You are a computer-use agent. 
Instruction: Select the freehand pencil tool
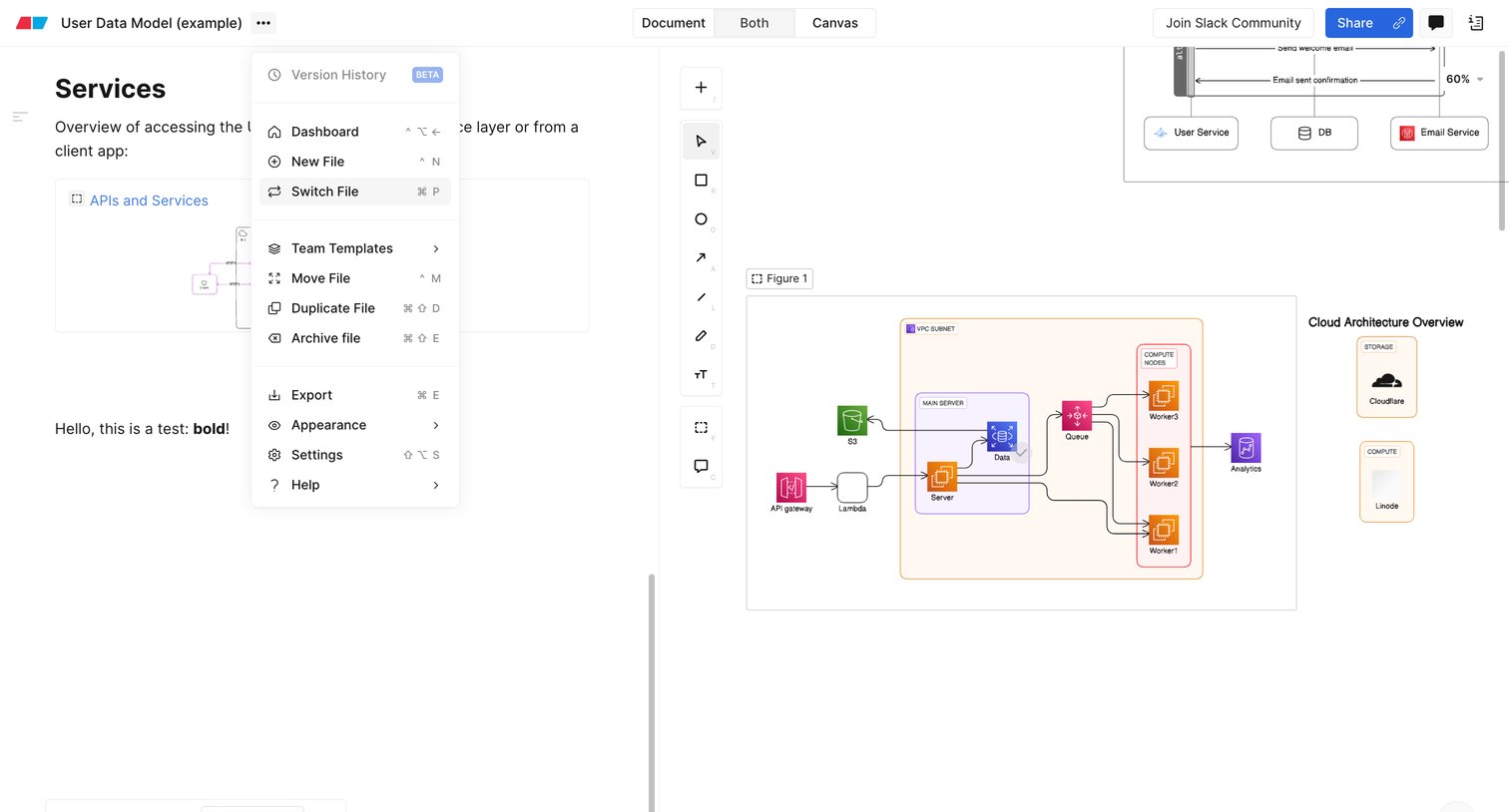pyautogui.click(x=701, y=336)
